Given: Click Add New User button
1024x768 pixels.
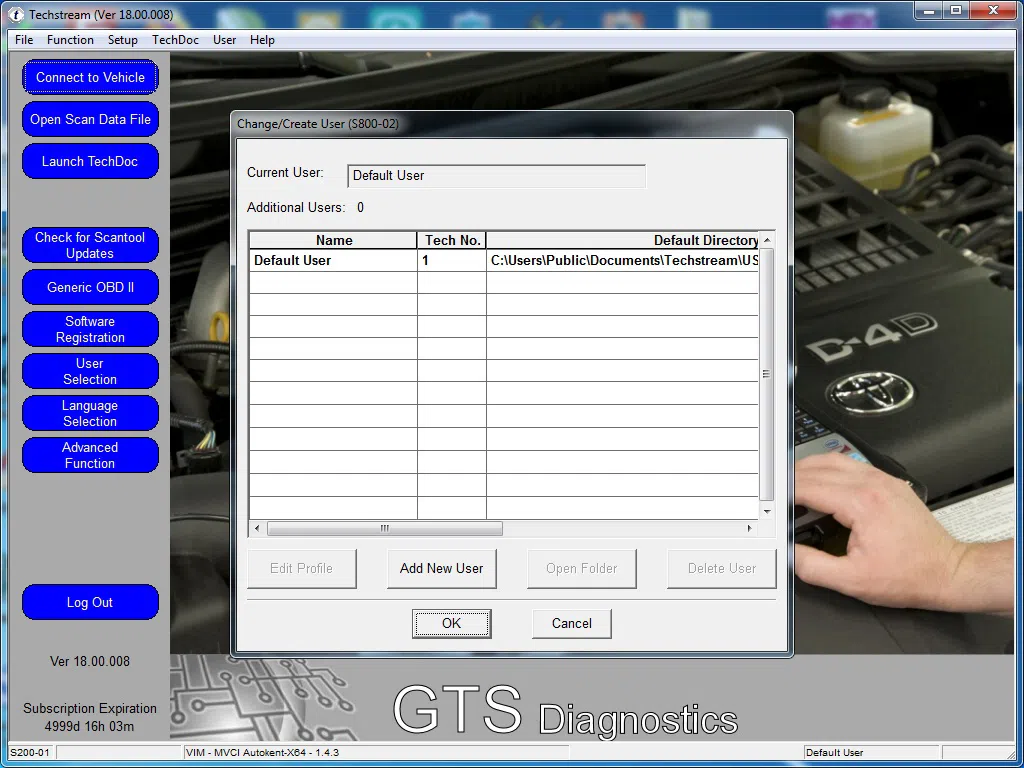Looking at the screenshot, I should (441, 568).
